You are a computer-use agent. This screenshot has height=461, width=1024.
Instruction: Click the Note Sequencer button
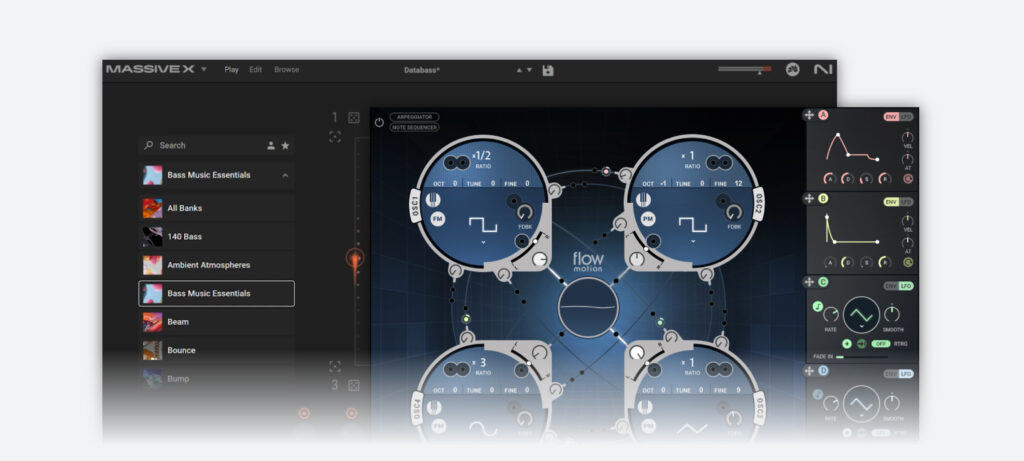(x=414, y=127)
